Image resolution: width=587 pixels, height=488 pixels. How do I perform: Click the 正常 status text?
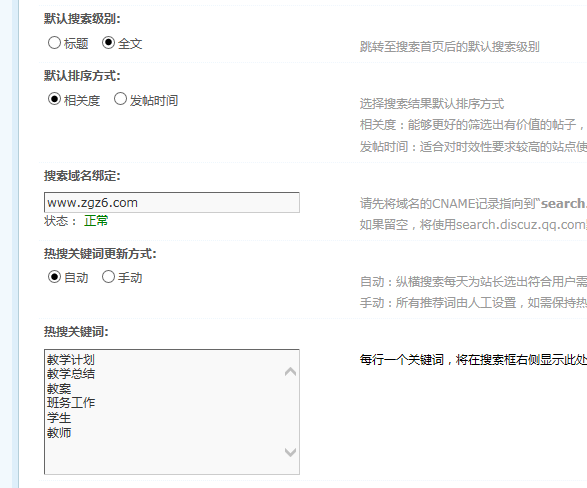[96, 221]
